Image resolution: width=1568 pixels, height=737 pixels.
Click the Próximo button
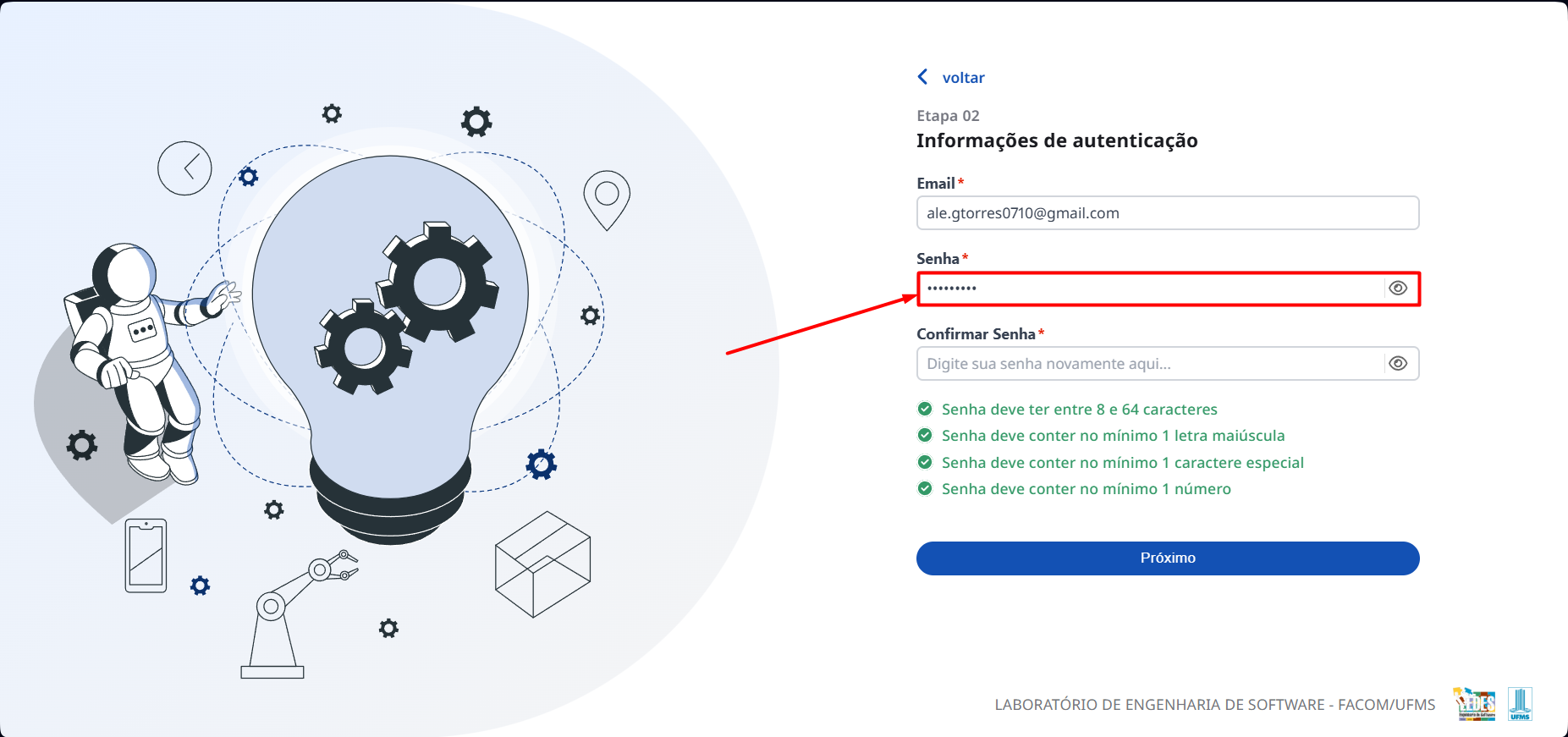(1168, 558)
